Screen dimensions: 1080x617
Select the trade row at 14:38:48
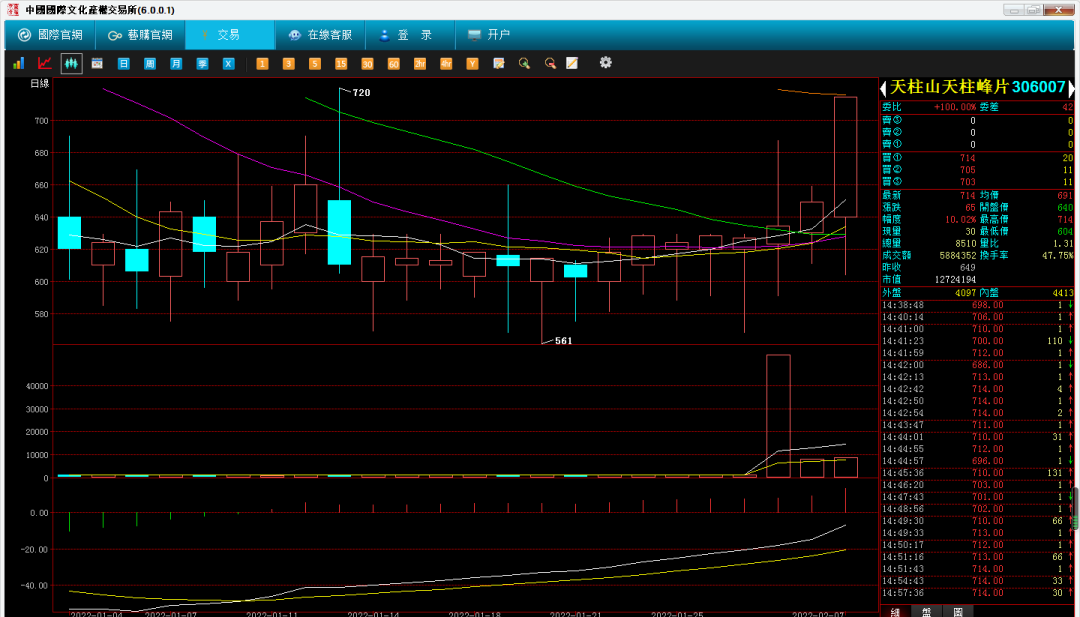click(977, 305)
